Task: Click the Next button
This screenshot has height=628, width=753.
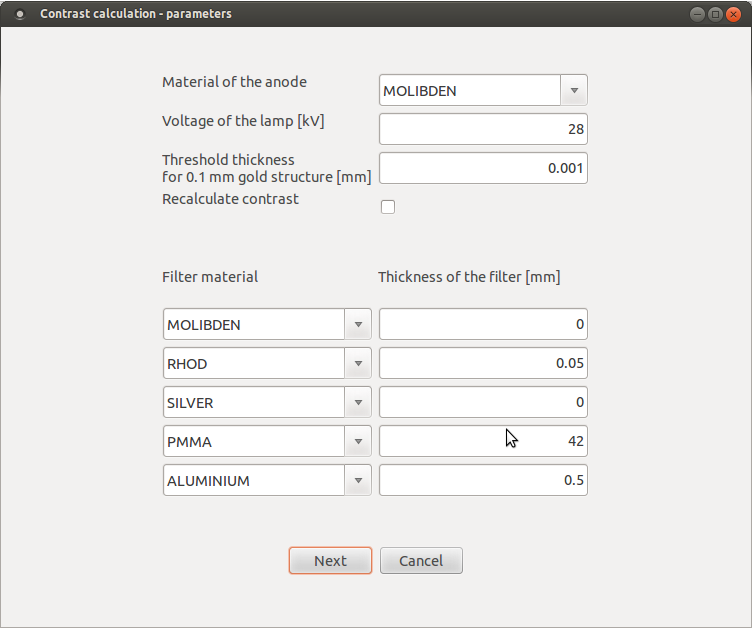Action: point(330,561)
